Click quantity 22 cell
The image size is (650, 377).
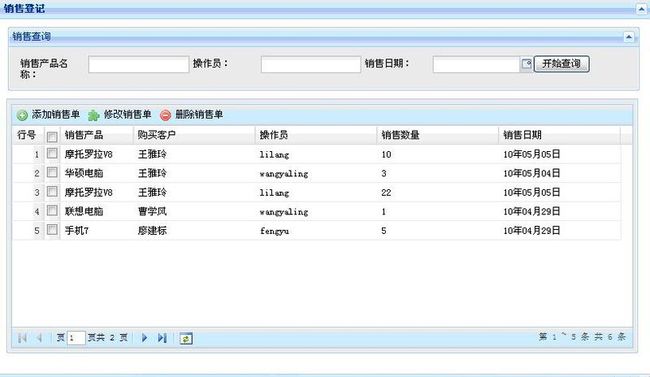pyautogui.click(x=386, y=193)
